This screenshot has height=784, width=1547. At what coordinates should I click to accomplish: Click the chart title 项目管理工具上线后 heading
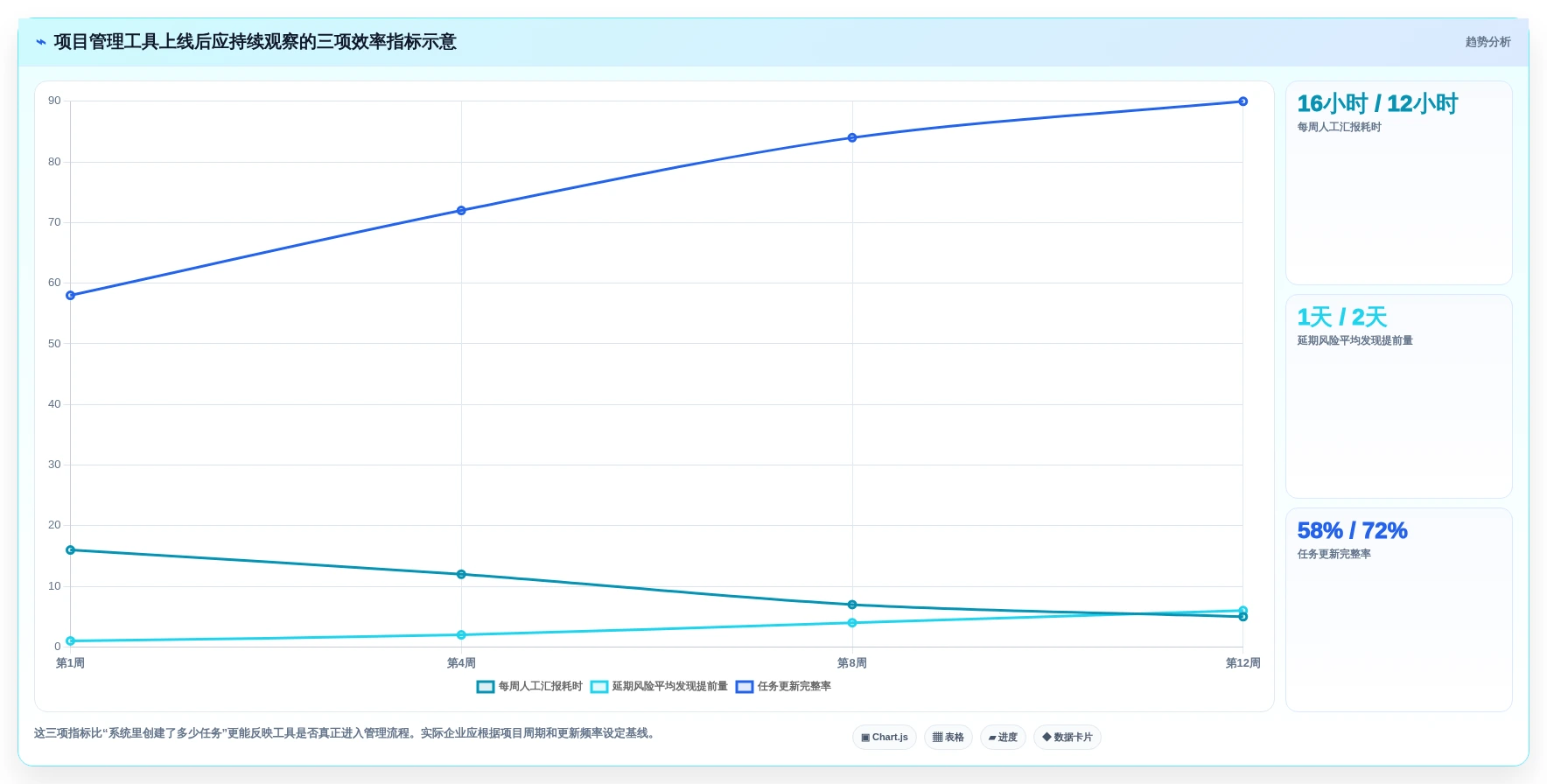click(x=255, y=42)
